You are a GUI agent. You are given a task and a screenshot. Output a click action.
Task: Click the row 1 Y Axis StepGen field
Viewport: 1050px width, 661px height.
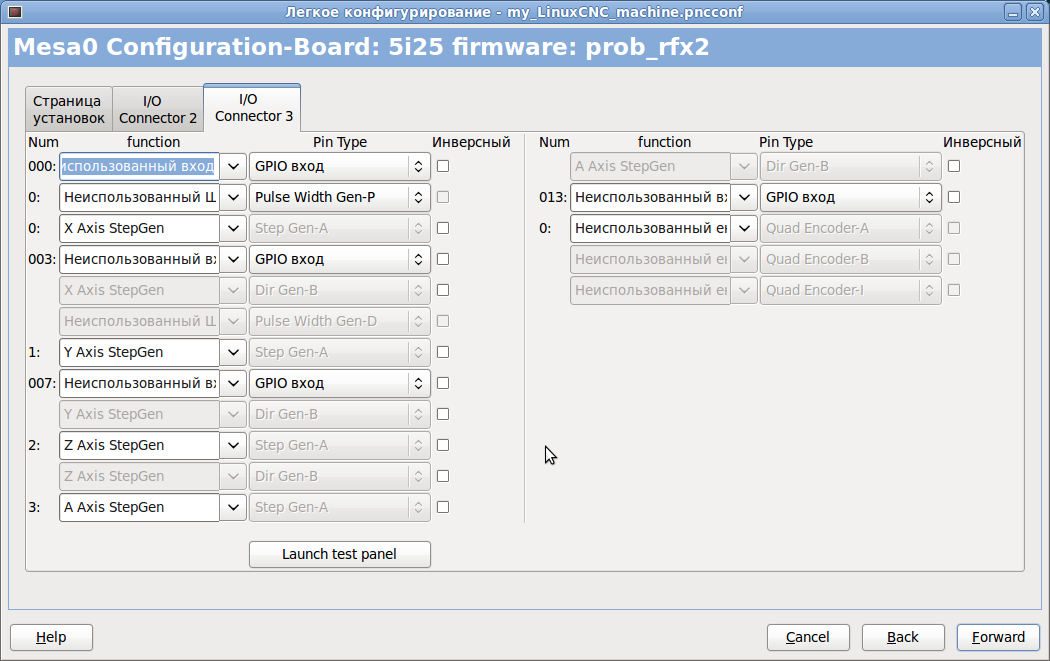pos(139,352)
